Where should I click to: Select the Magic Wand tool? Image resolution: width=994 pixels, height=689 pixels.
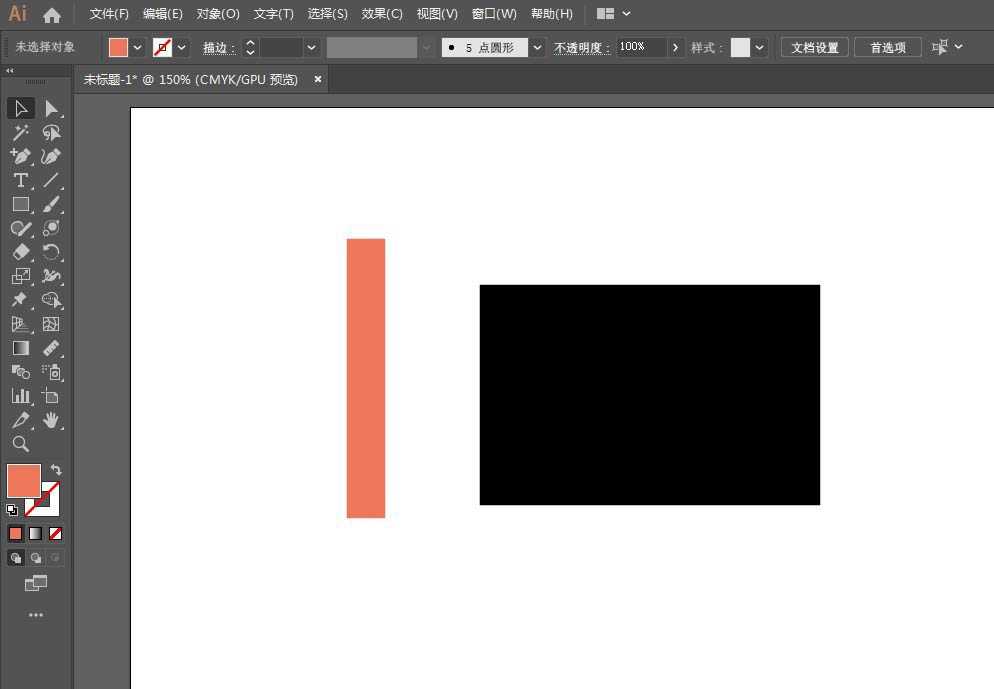20,132
